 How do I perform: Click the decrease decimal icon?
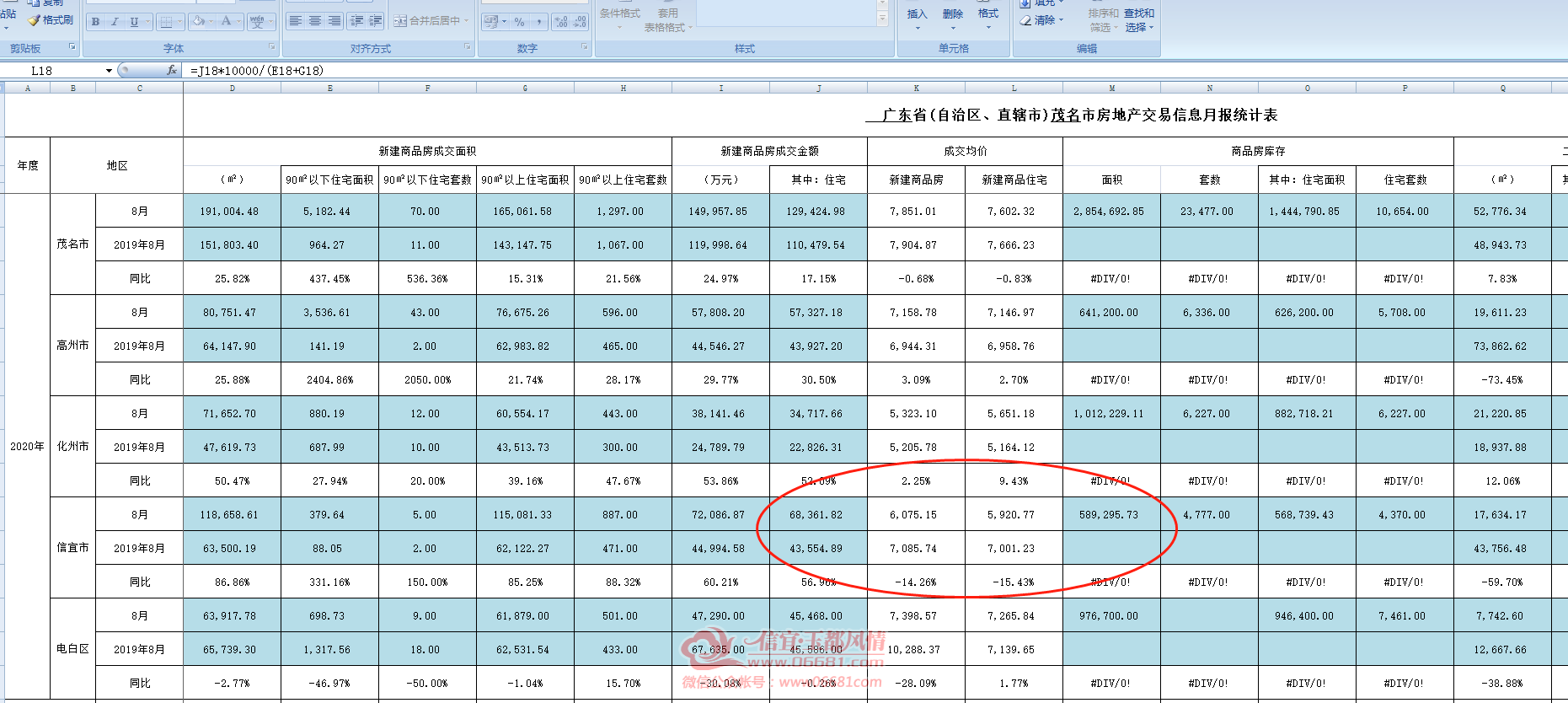pos(581,22)
